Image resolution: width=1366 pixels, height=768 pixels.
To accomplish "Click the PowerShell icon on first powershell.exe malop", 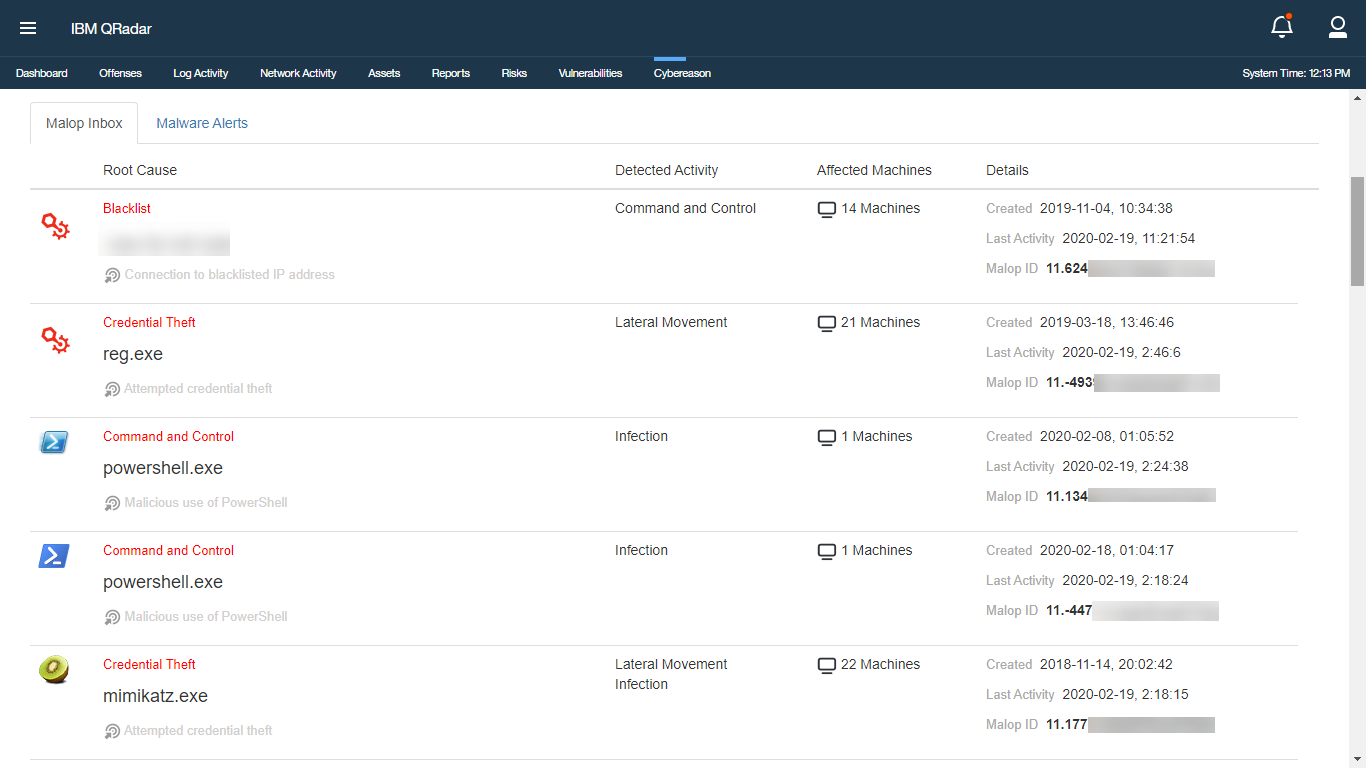I will coord(53,441).
